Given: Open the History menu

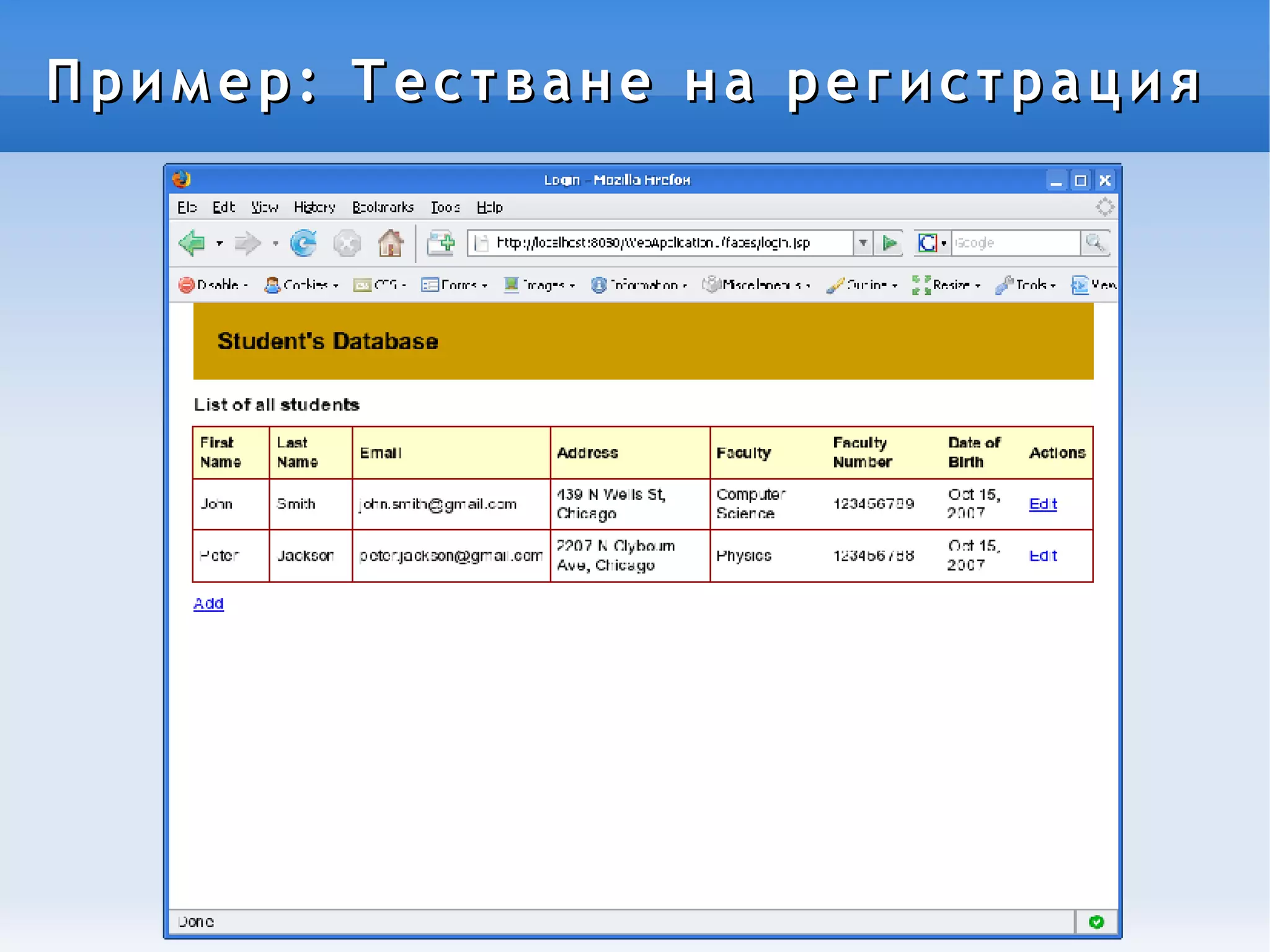Looking at the screenshot, I should [314, 207].
